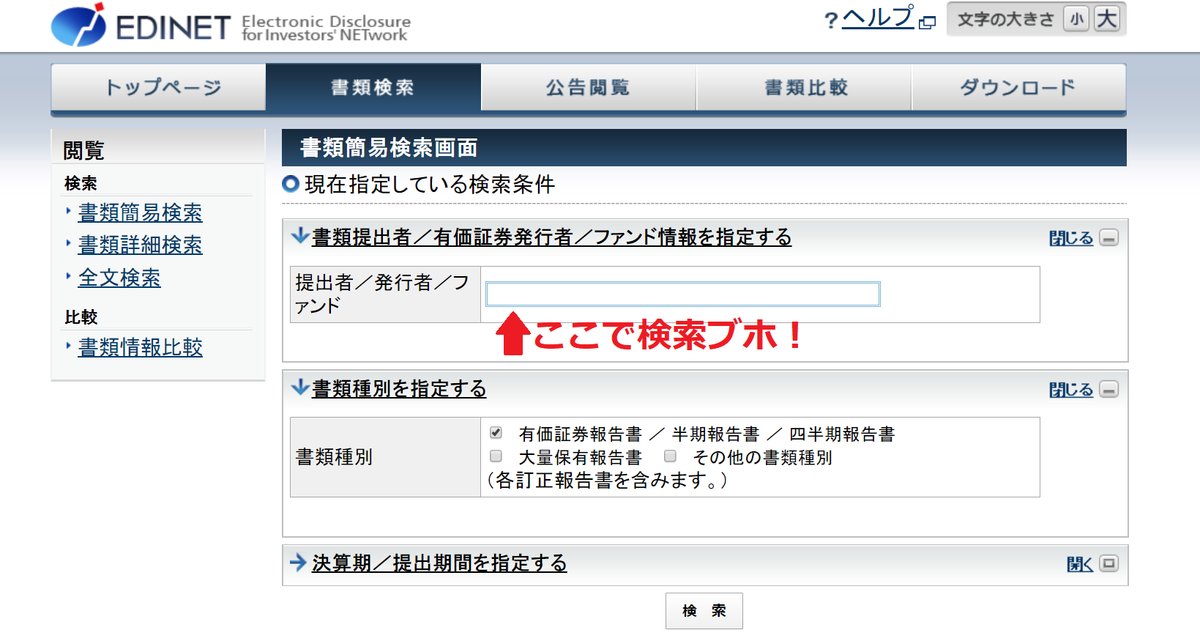Click the 書類種別 label cell

[x=385, y=457]
